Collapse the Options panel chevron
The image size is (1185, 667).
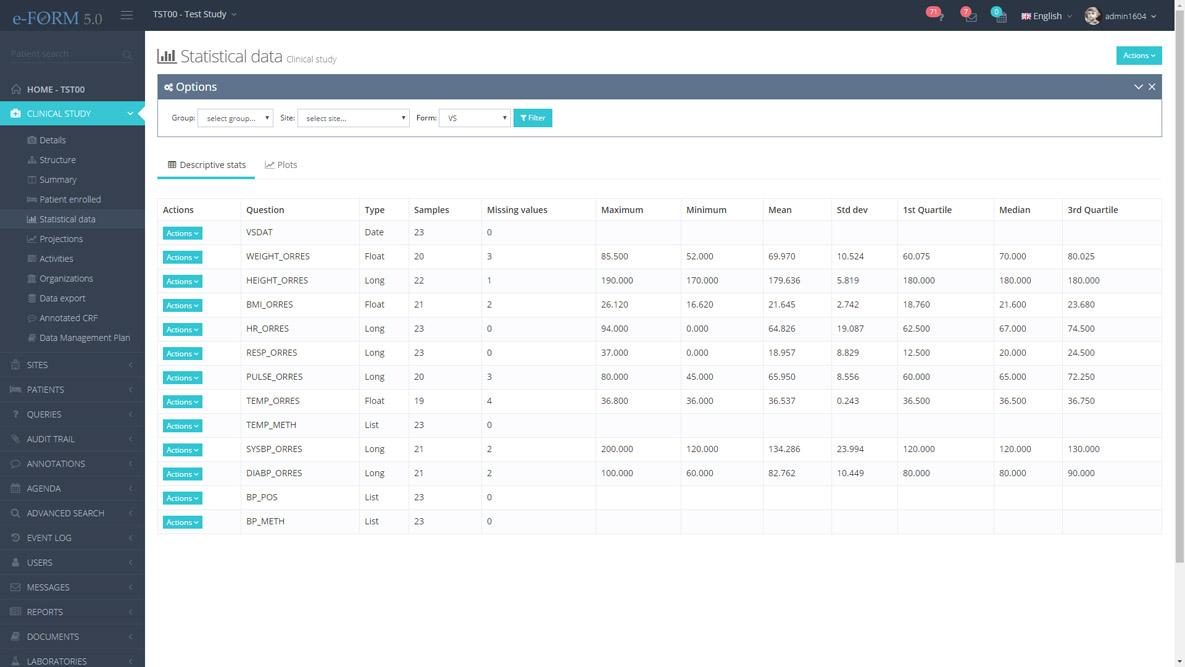(x=1138, y=87)
